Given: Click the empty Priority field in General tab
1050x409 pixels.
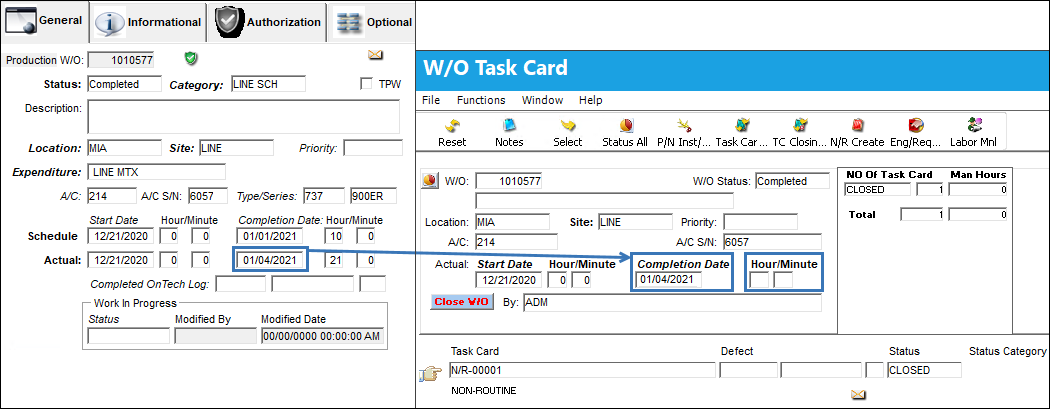Looking at the screenshot, I should point(373,148).
